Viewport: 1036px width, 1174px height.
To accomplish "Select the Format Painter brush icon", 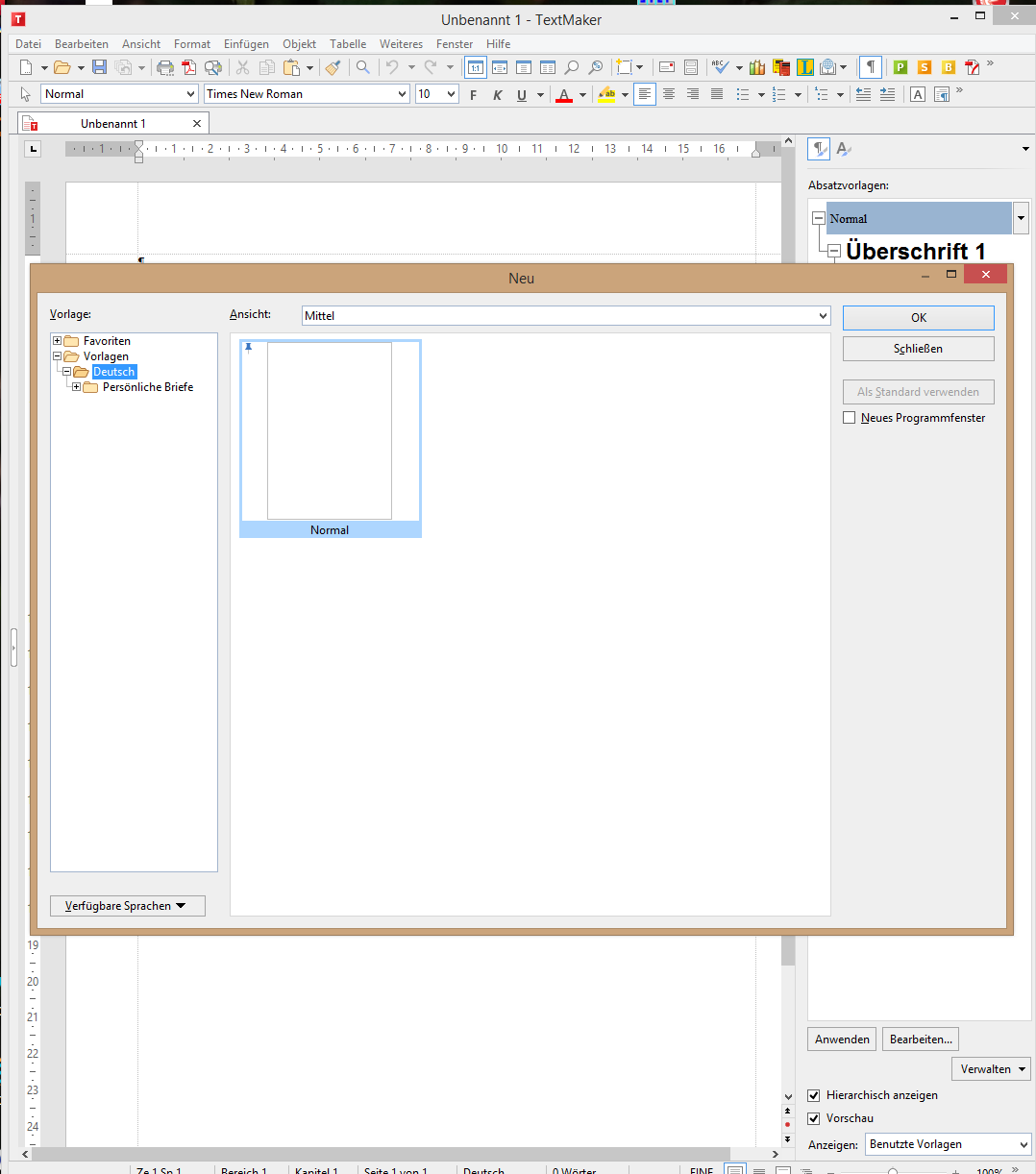I will (333, 67).
